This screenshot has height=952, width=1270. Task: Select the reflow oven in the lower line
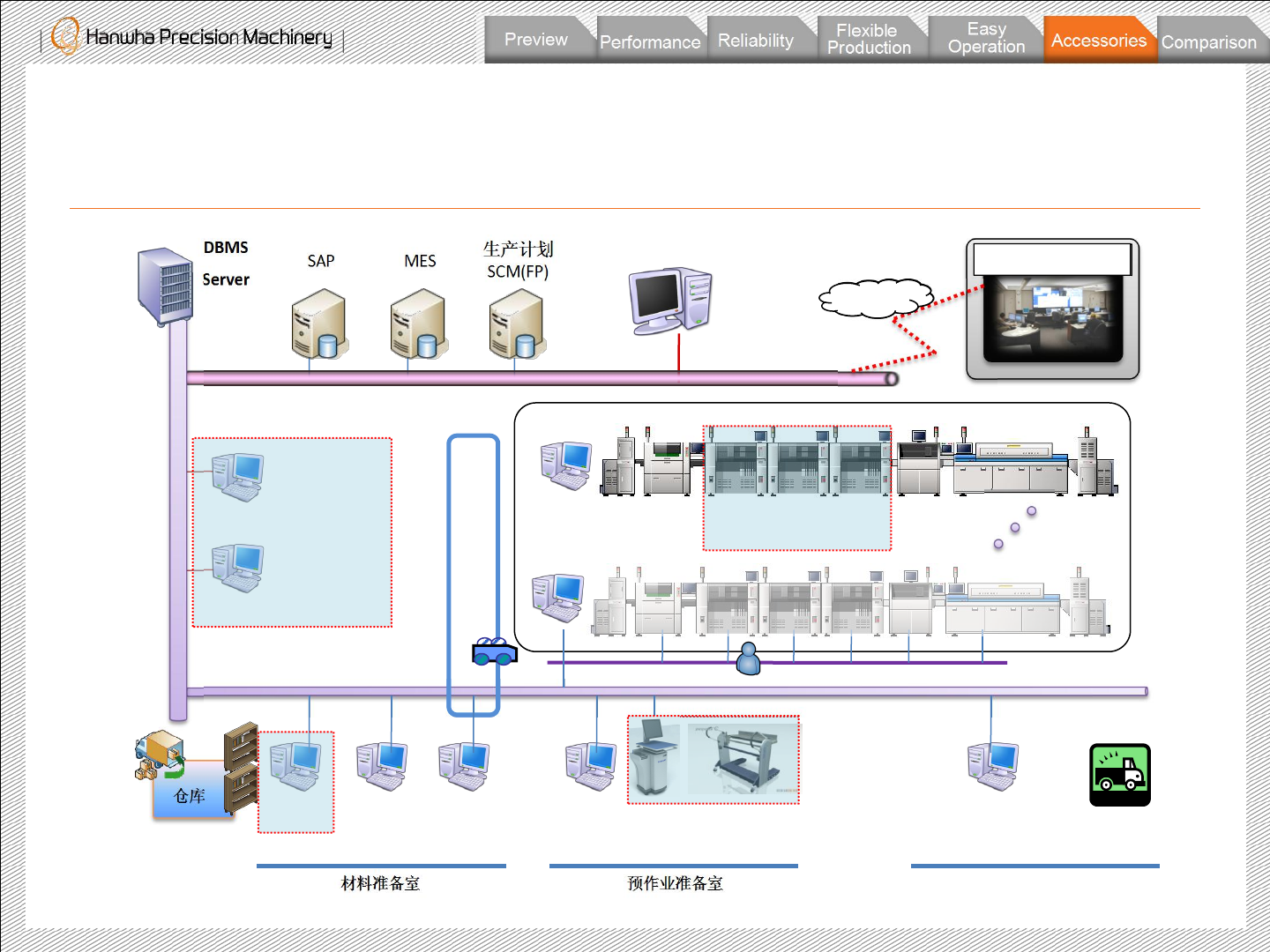click(x=1003, y=607)
